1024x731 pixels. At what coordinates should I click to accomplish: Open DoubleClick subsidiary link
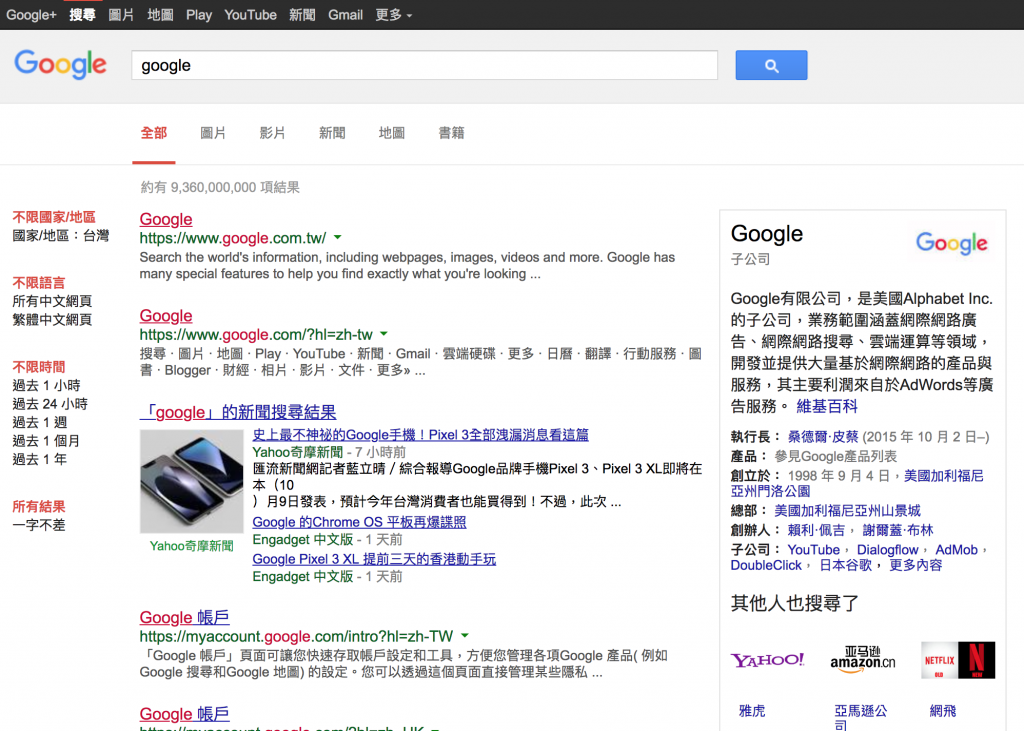765,566
